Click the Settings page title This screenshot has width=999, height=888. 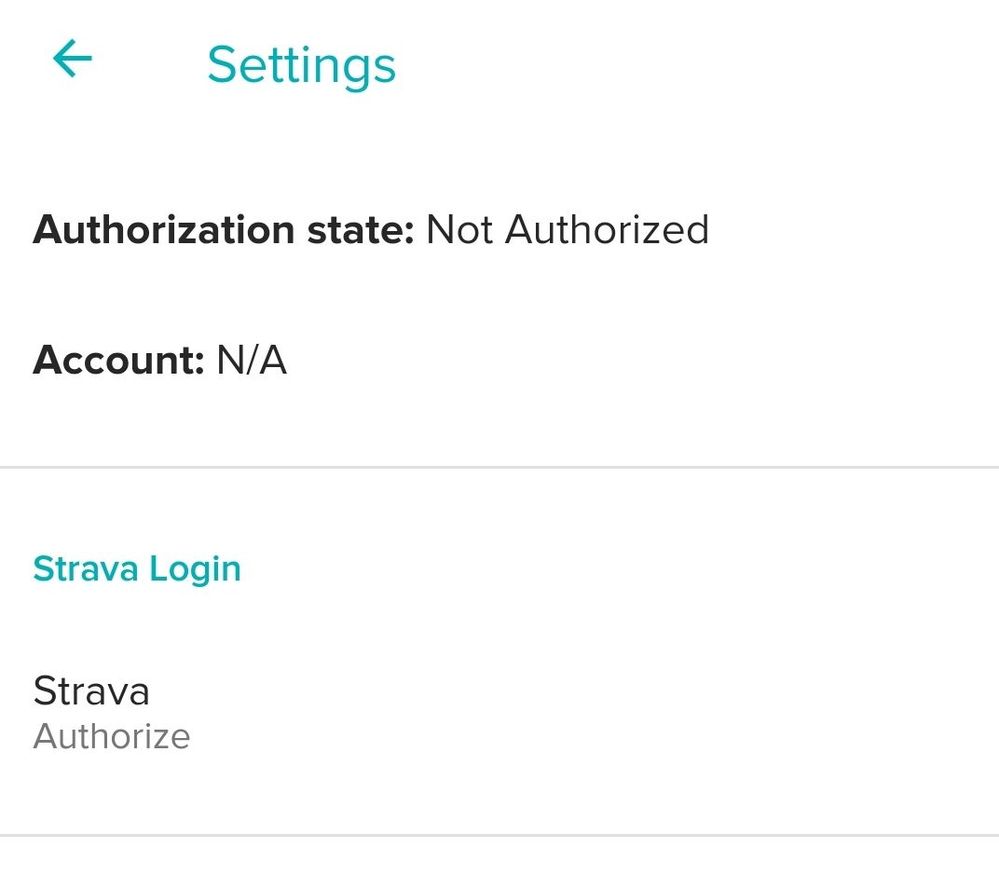pos(301,65)
